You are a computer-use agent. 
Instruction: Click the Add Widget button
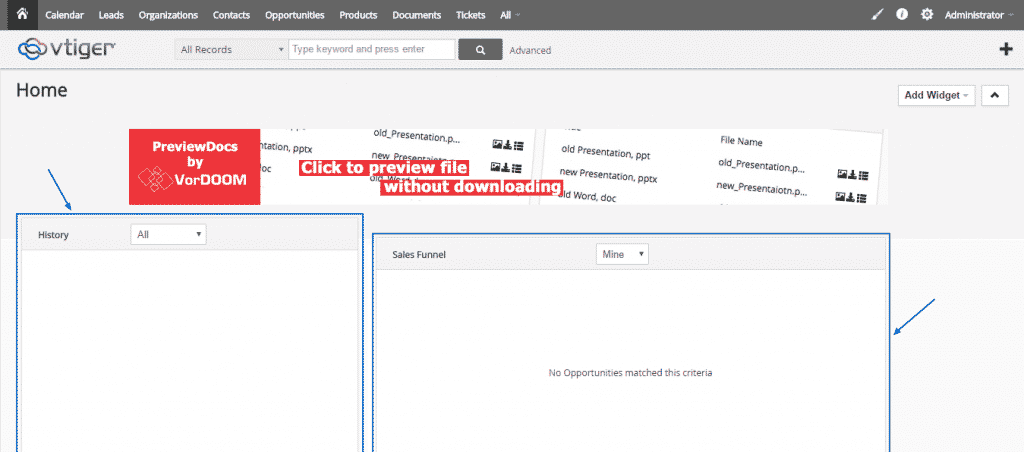tap(937, 95)
